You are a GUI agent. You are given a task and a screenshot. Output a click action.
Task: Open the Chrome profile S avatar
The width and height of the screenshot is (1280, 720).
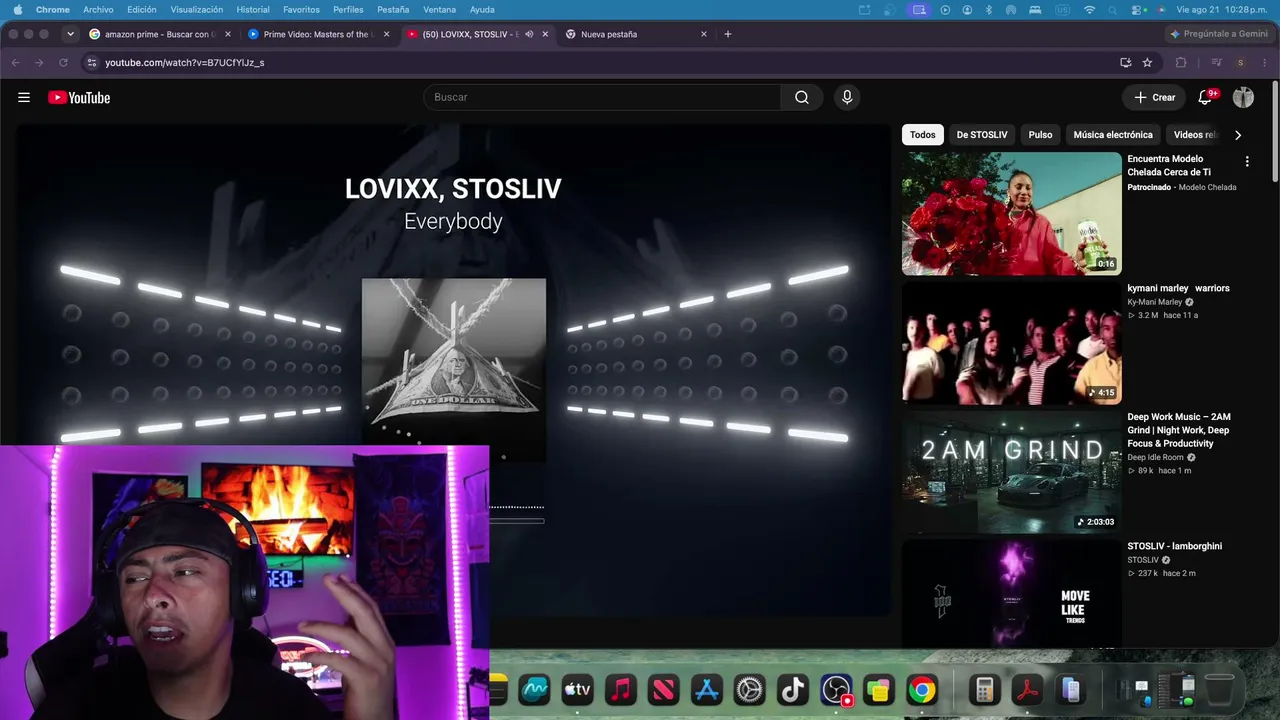[x=1240, y=62]
